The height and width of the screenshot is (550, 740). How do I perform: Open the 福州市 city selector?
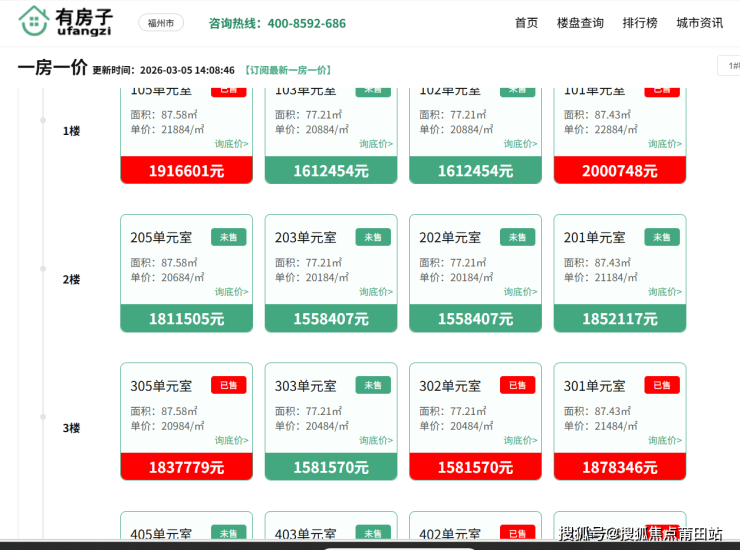click(x=160, y=23)
